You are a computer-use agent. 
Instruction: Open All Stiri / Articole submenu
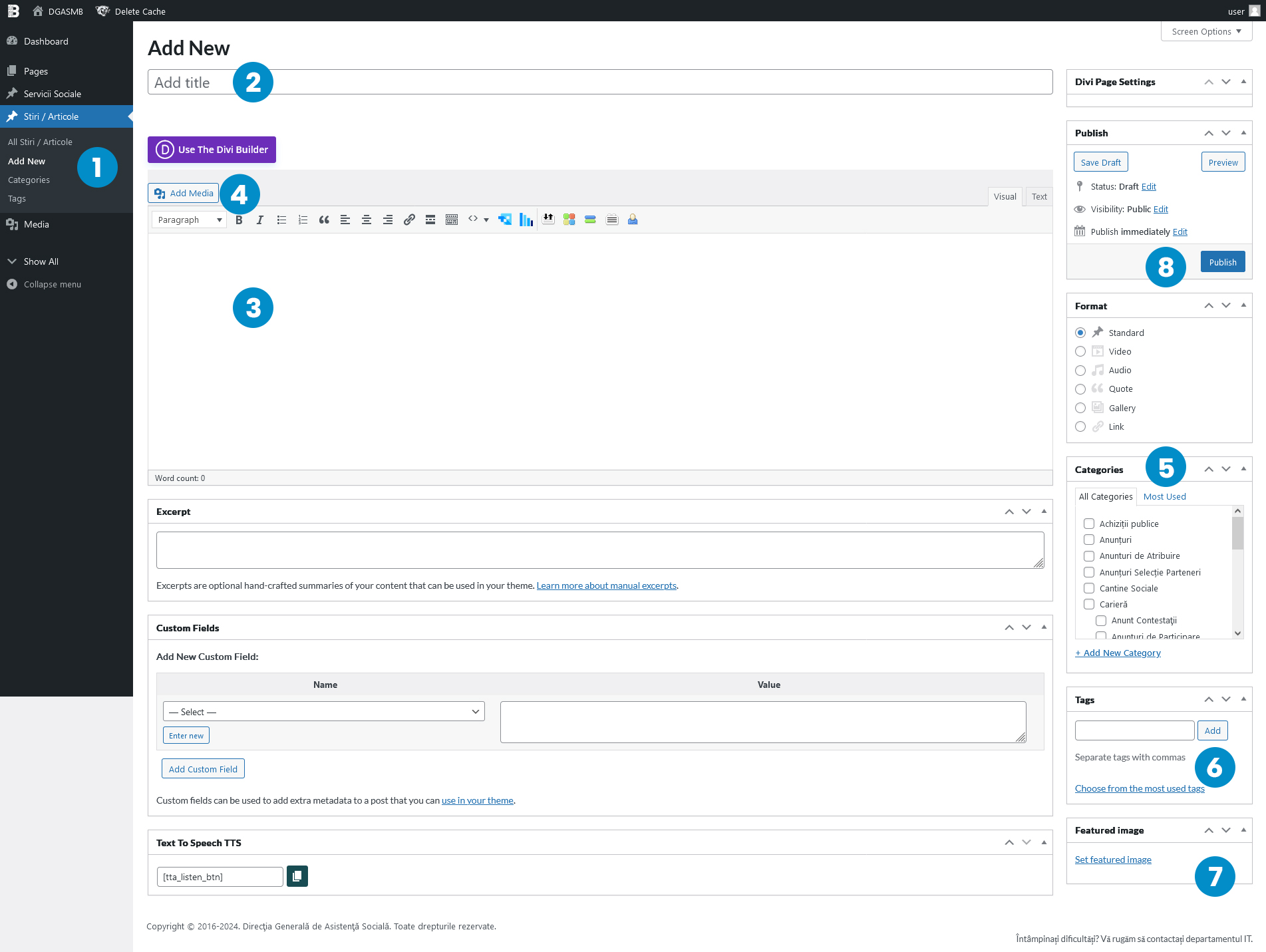(40, 142)
